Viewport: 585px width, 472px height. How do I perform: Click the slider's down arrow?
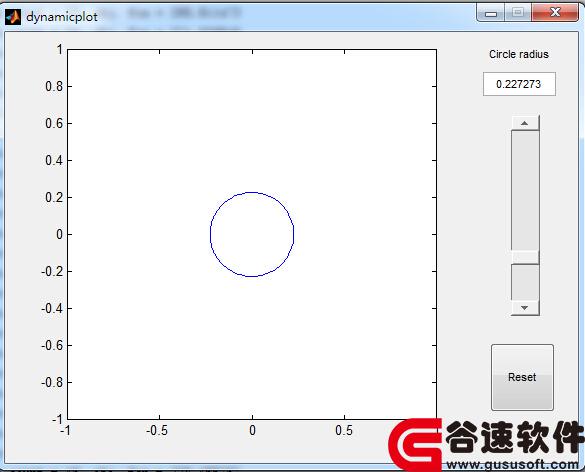tap(525, 308)
